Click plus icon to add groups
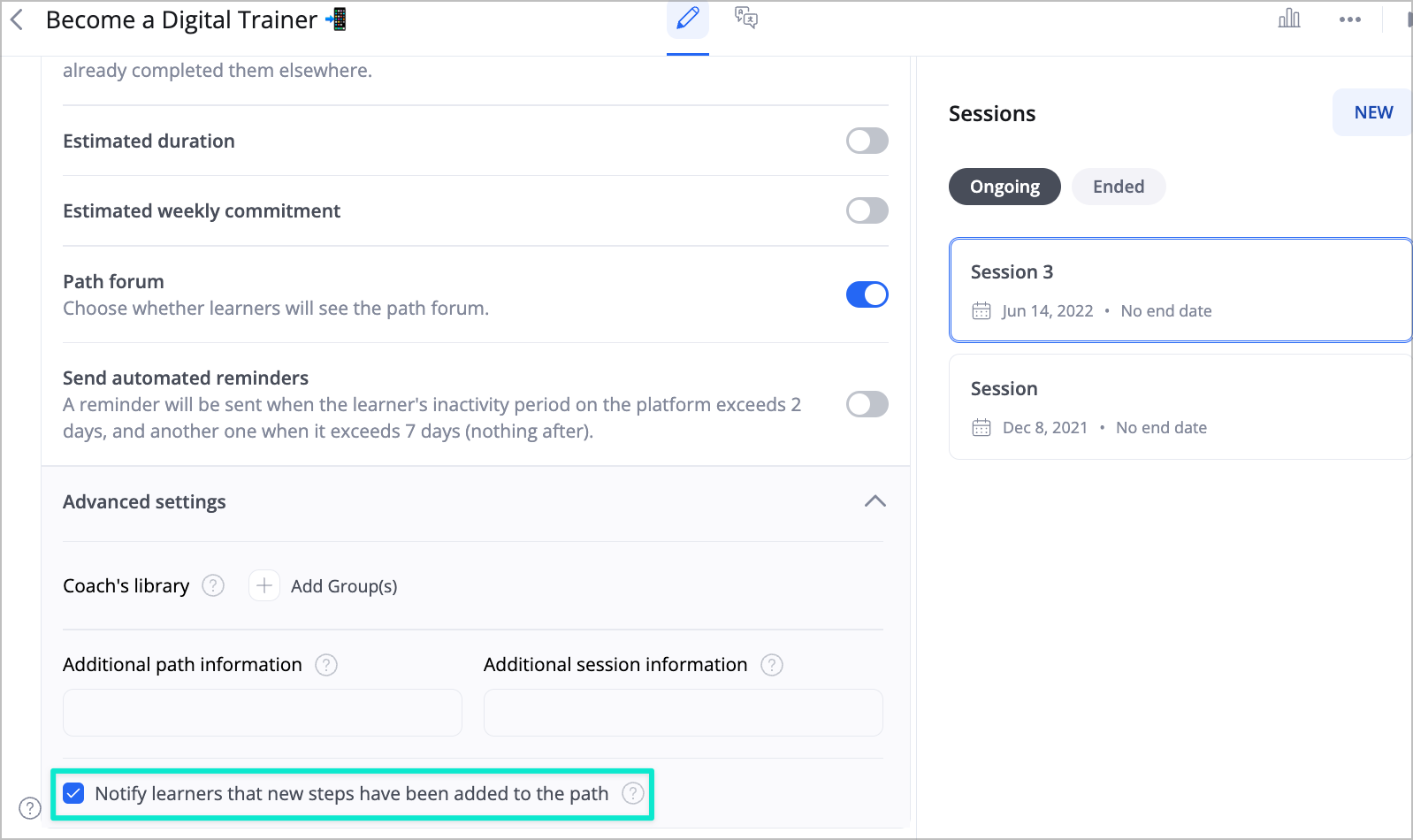The width and height of the screenshot is (1413, 840). (264, 585)
